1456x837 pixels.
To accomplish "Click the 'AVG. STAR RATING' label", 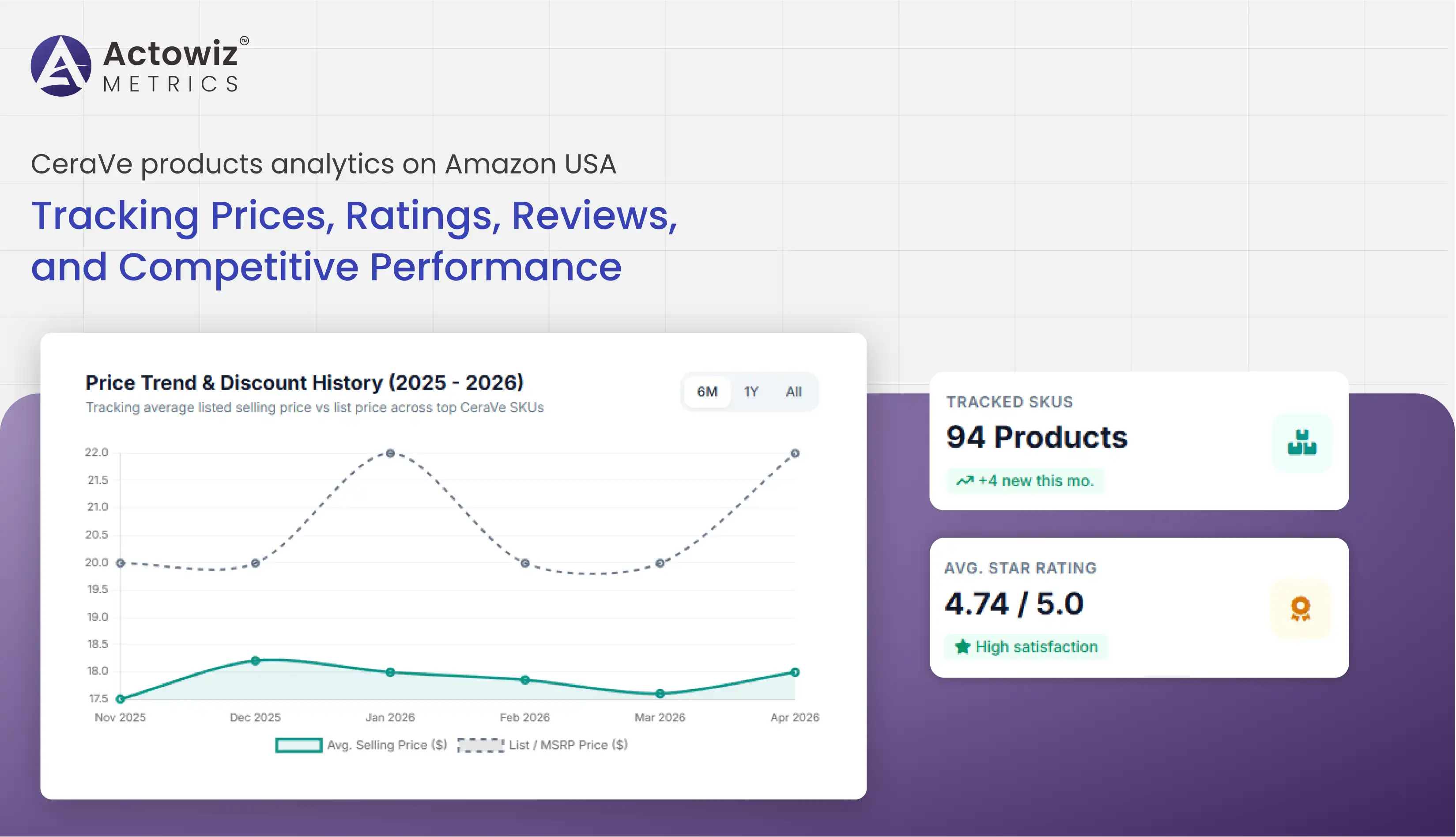I will point(1020,568).
